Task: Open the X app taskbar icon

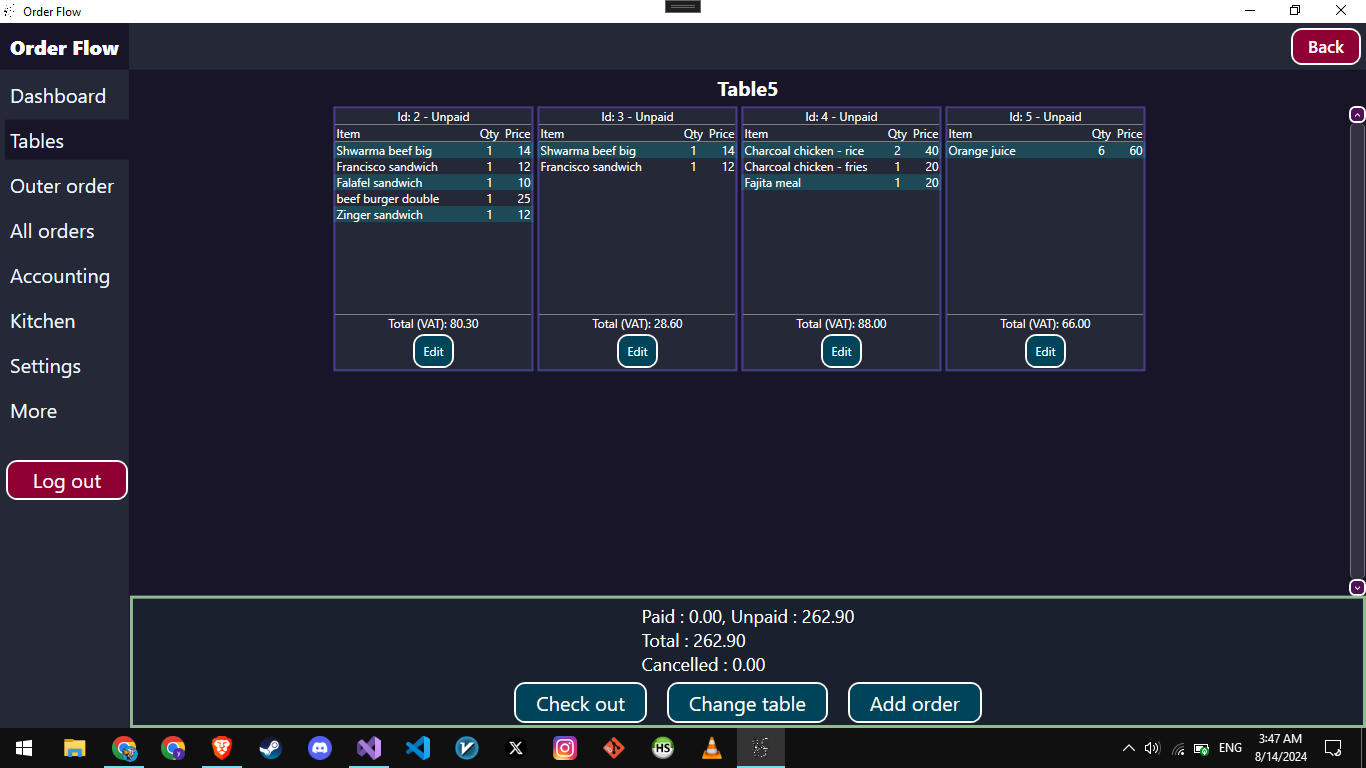Action: click(516, 748)
